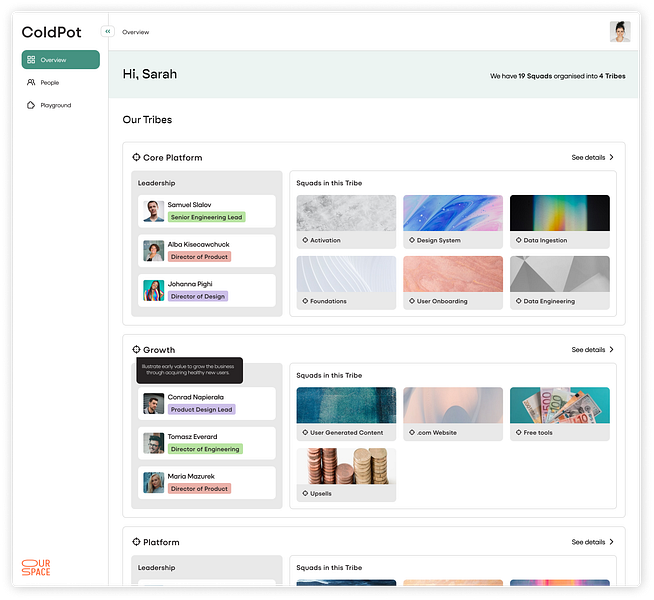This screenshot has width=654, height=600.
Task: Click diamond icon beside Data Engineering
Action: click(518, 301)
